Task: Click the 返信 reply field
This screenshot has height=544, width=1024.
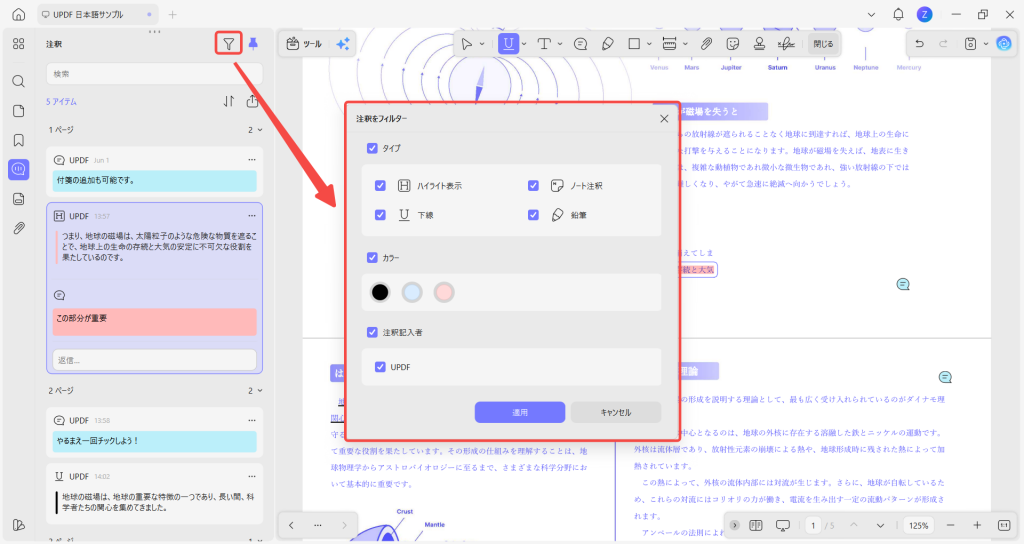Action: (154, 360)
